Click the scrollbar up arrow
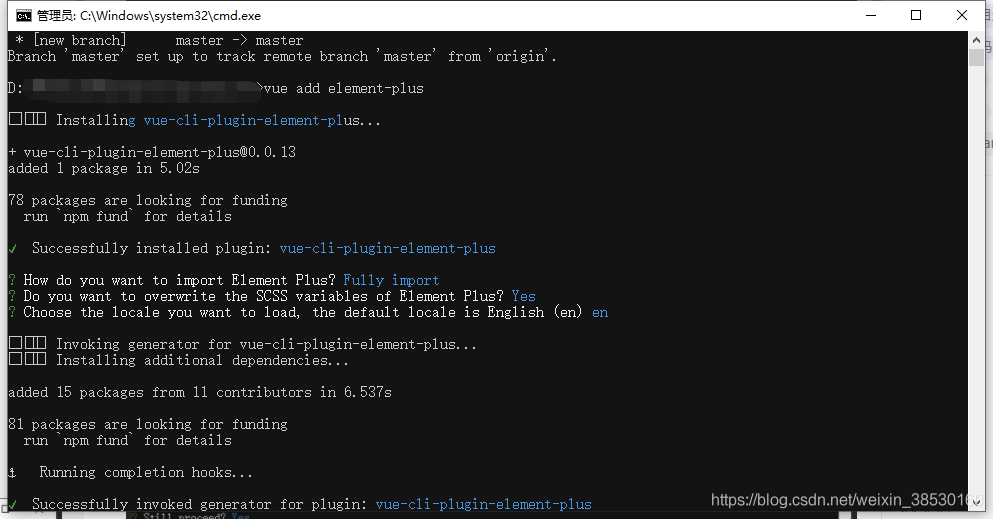The image size is (993, 519). [977, 39]
